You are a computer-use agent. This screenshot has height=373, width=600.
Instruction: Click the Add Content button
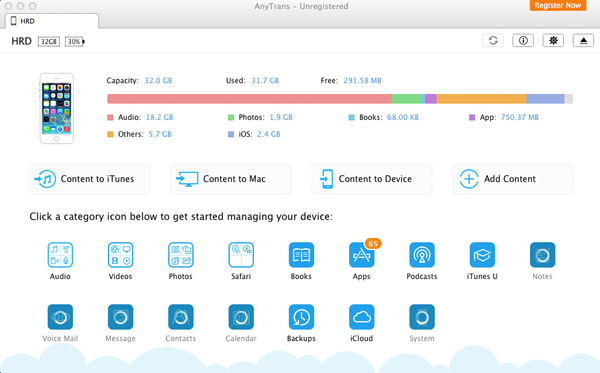pyautogui.click(x=513, y=179)
